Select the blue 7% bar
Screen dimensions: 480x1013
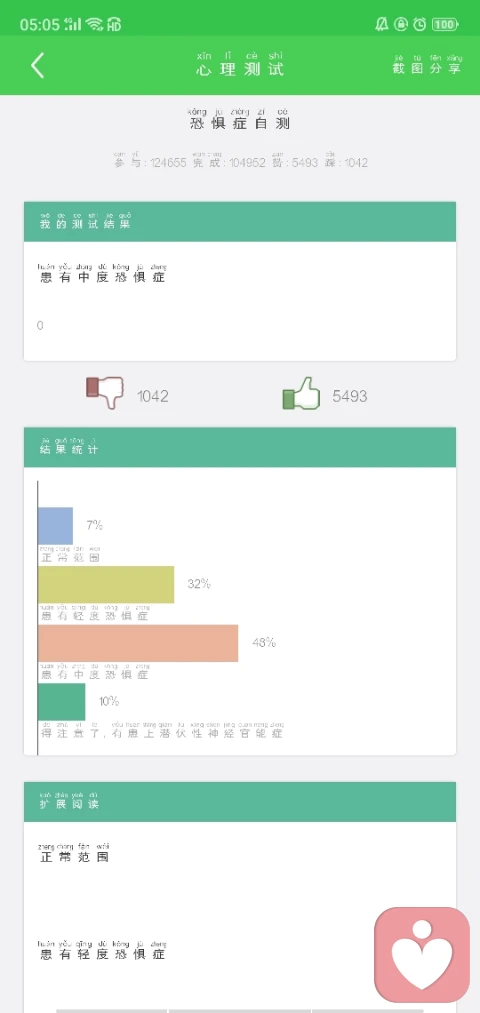tap(56, 526)
